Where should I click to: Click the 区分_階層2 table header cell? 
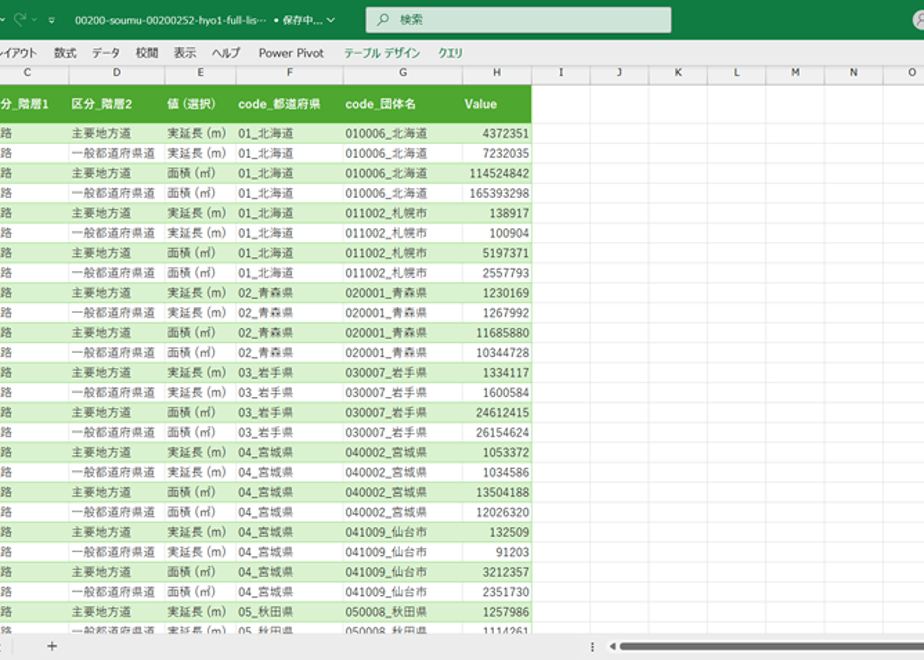click(x=117, y=104)
